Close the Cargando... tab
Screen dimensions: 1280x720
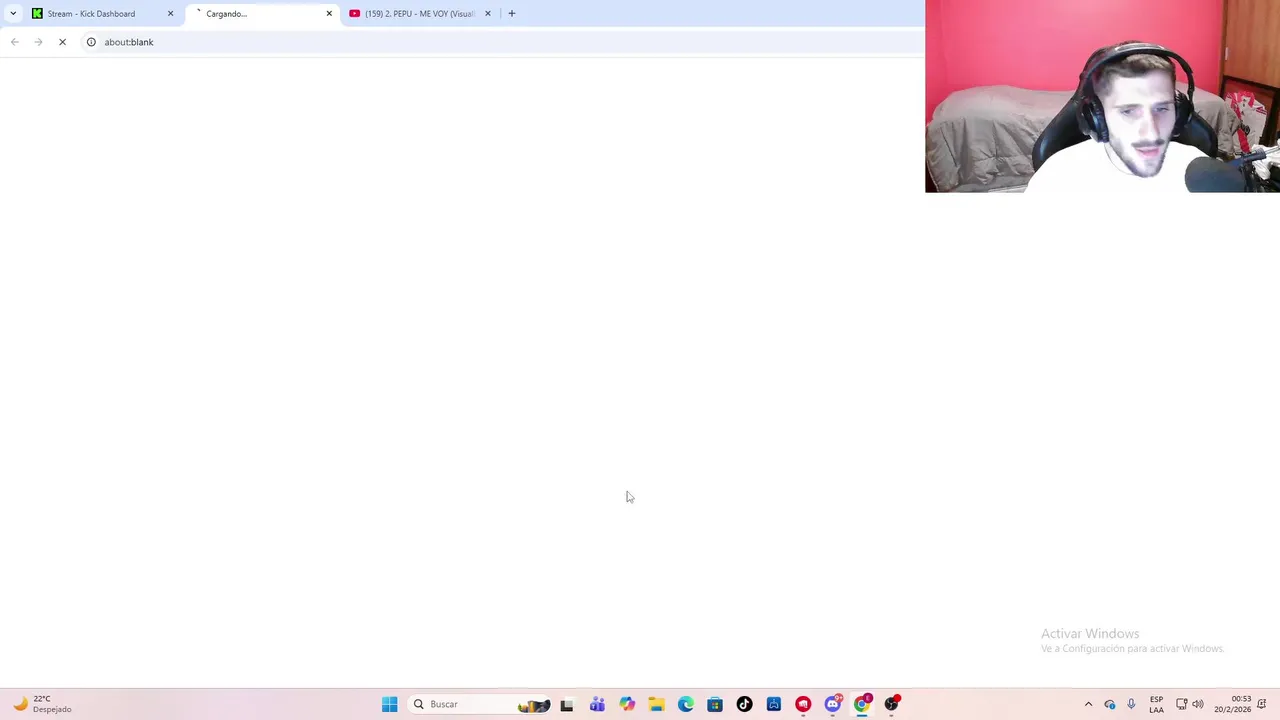(329, 14)
